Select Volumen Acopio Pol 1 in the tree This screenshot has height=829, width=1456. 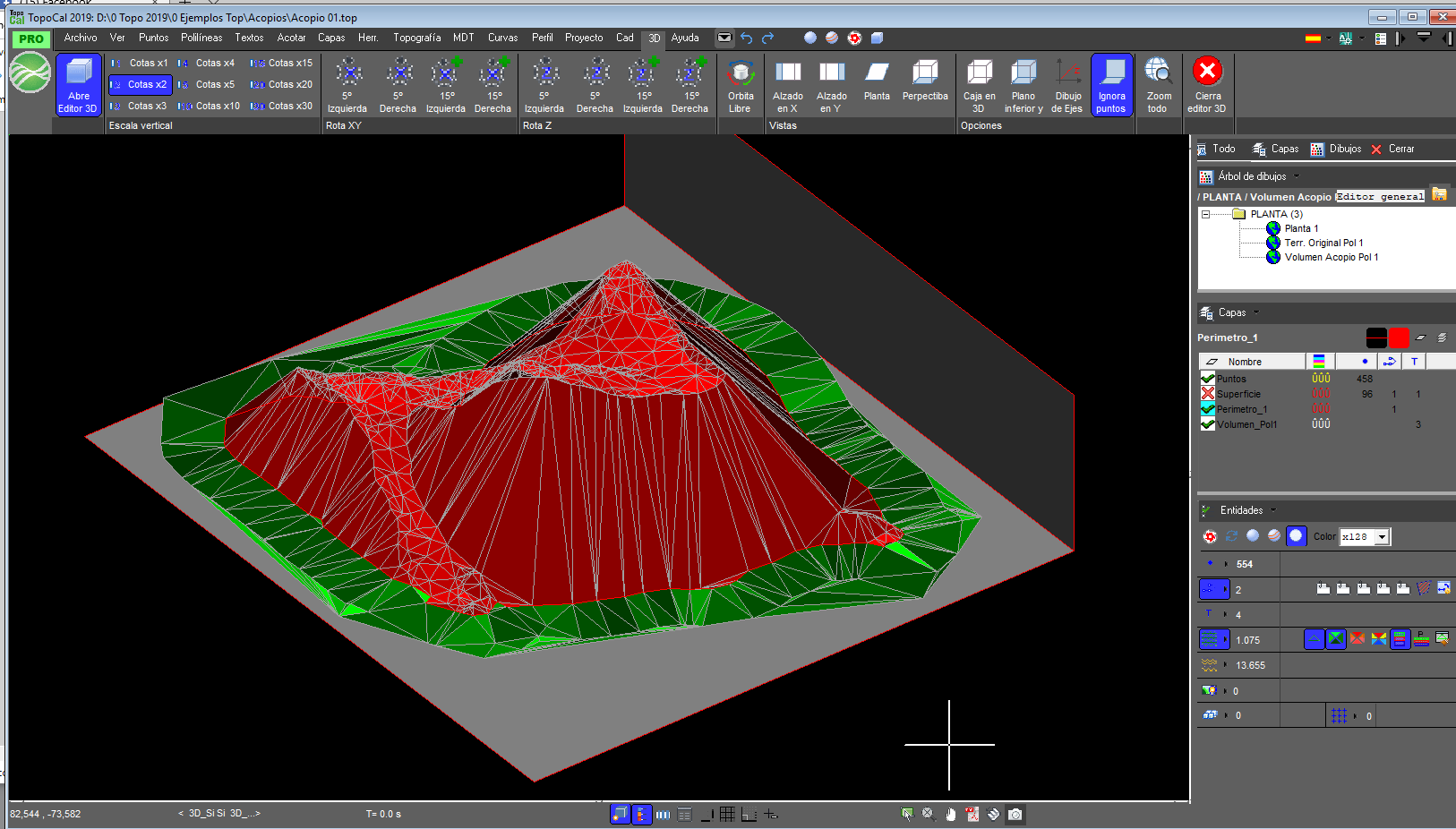[x=1333, y=257]
